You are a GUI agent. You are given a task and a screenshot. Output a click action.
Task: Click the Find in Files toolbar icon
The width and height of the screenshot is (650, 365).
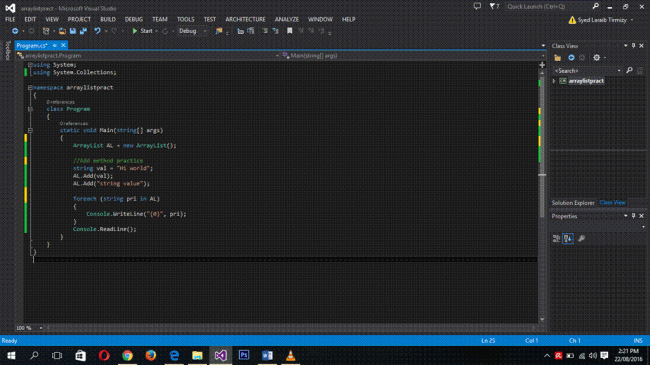[218, 31]
